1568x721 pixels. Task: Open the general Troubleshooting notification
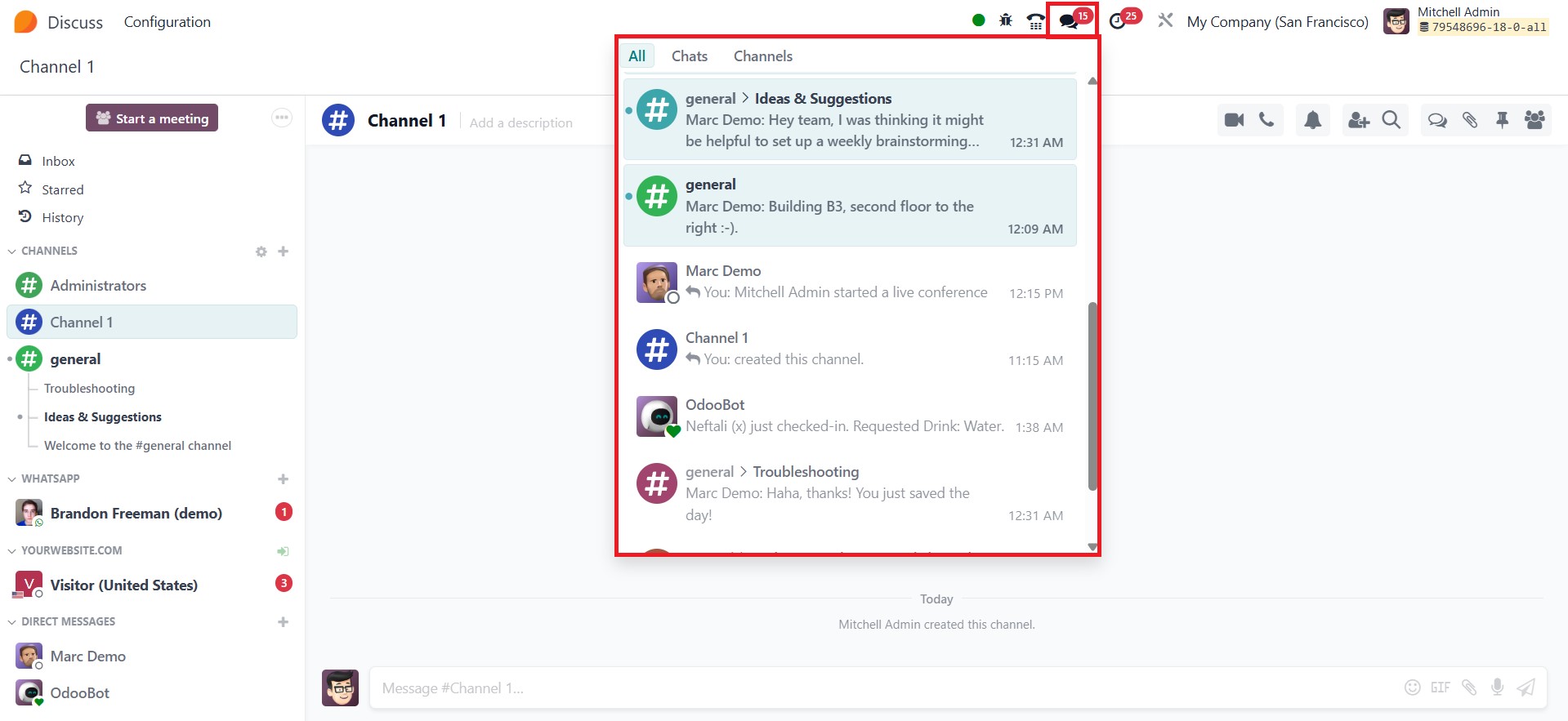click(850, 493)
